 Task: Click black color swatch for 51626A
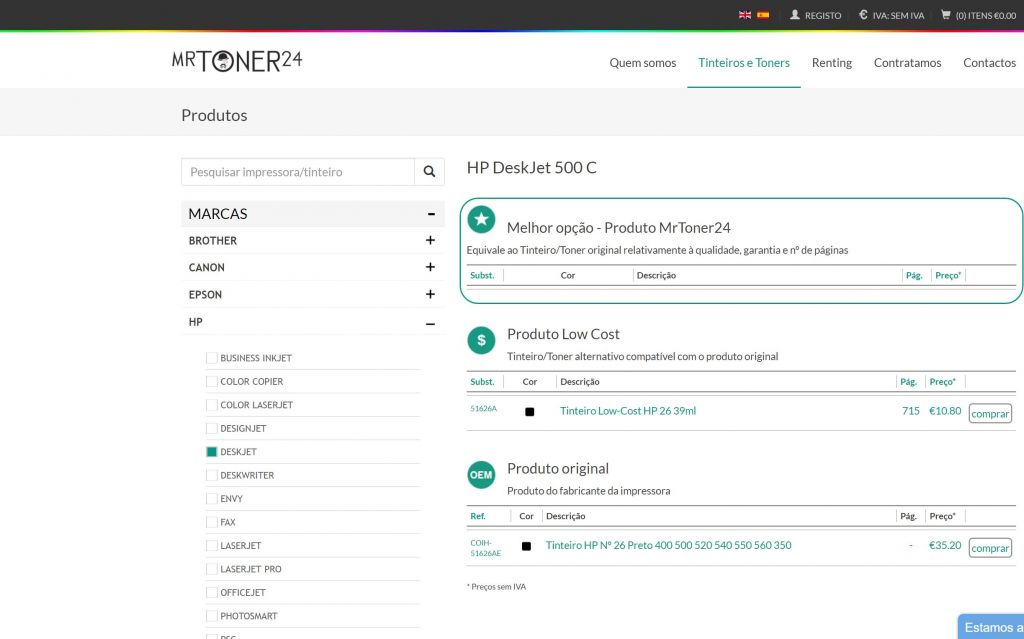point(530,412)
